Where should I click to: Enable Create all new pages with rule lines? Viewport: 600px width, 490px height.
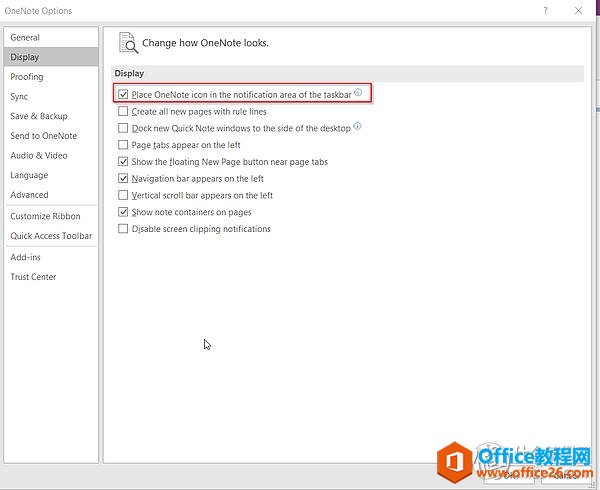123,111
